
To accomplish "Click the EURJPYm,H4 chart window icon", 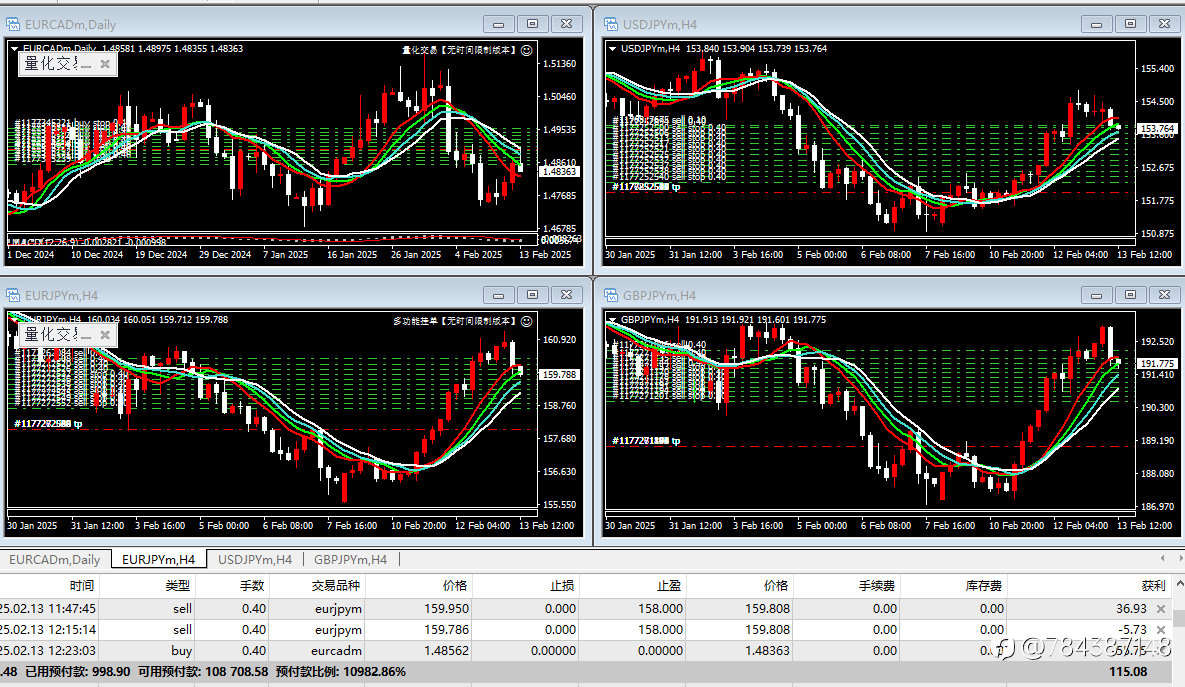I will pyautogui.click(x=13, y=295).
